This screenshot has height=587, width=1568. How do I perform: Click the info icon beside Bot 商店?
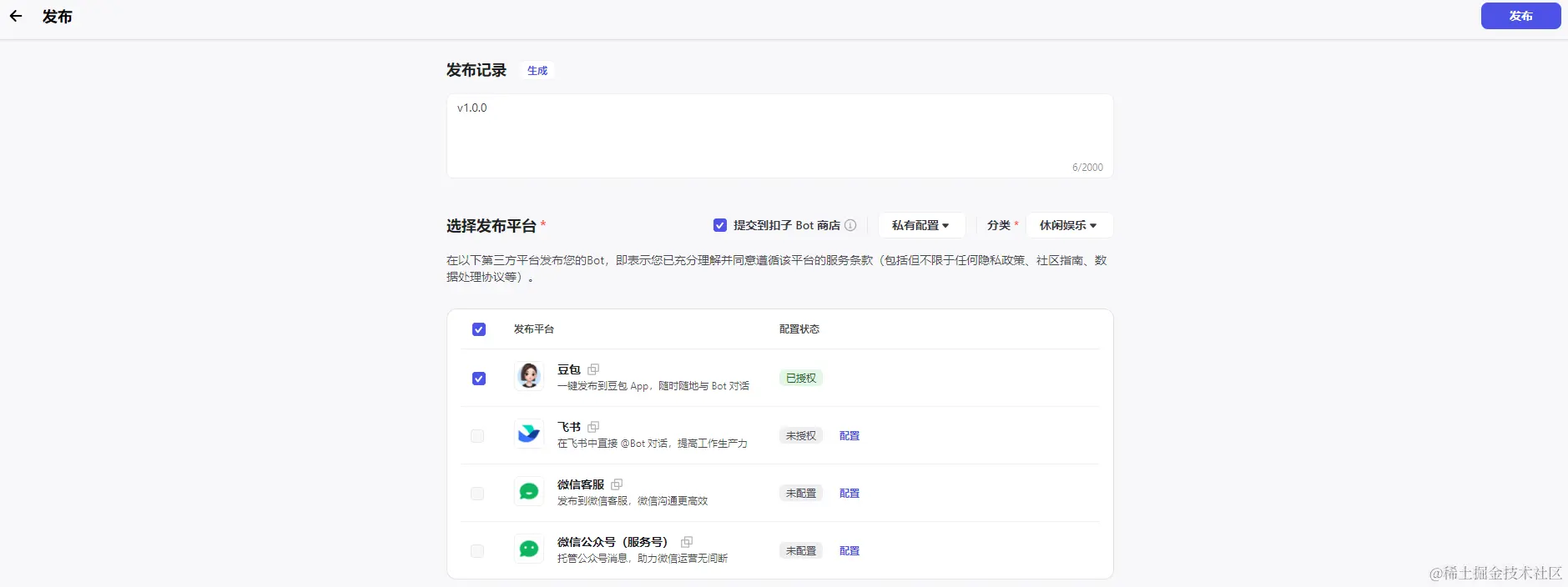[850, 225]
